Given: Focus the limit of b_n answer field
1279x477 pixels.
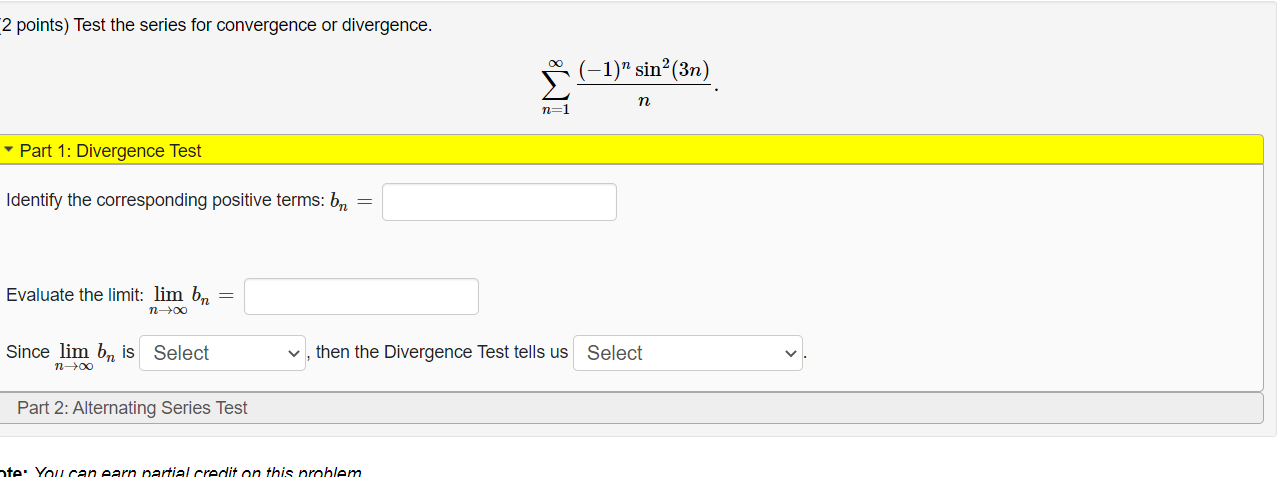Looking at the screenshot, I should (361, 296).
